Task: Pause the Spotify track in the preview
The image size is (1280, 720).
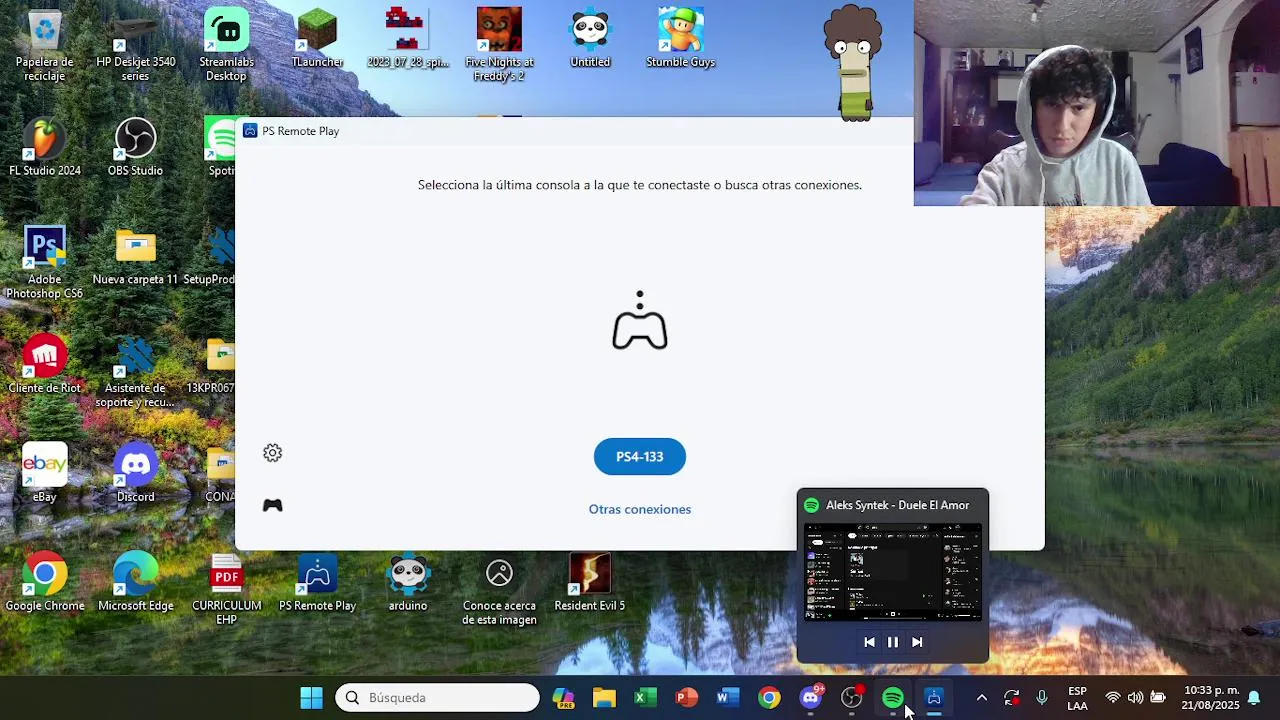Action: [893, 642]
